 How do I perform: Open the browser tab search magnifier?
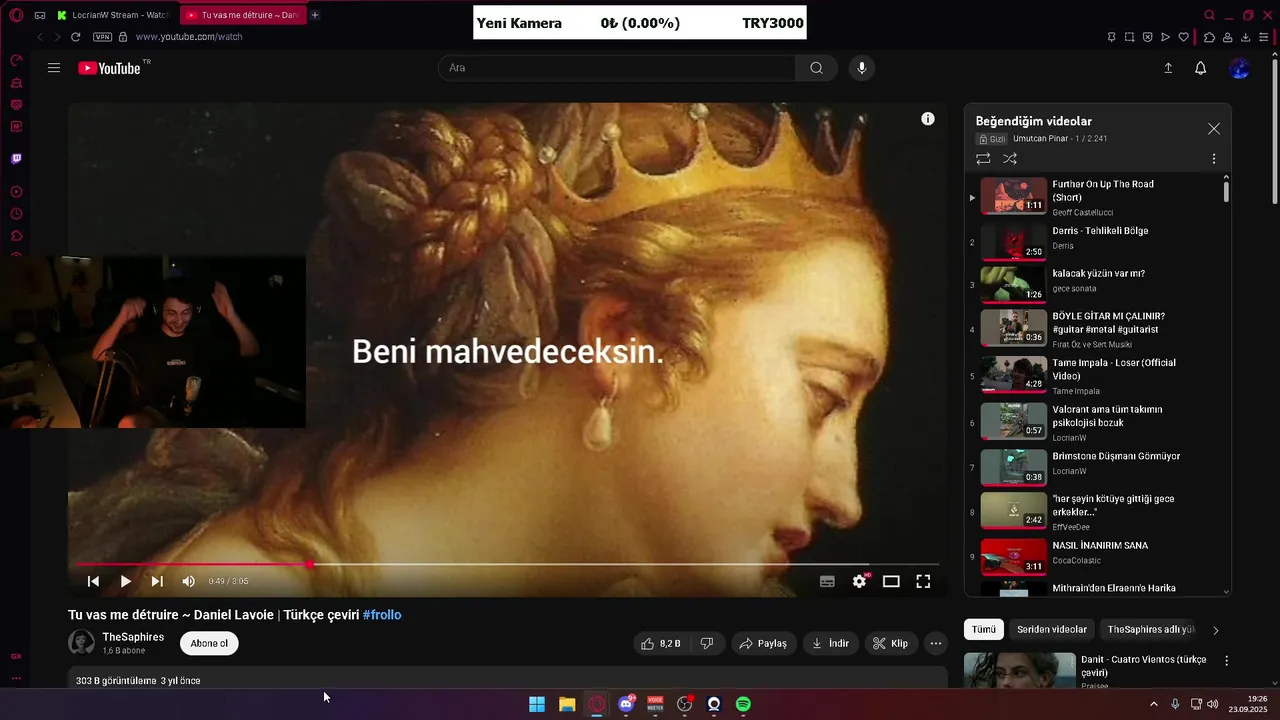1210,15
